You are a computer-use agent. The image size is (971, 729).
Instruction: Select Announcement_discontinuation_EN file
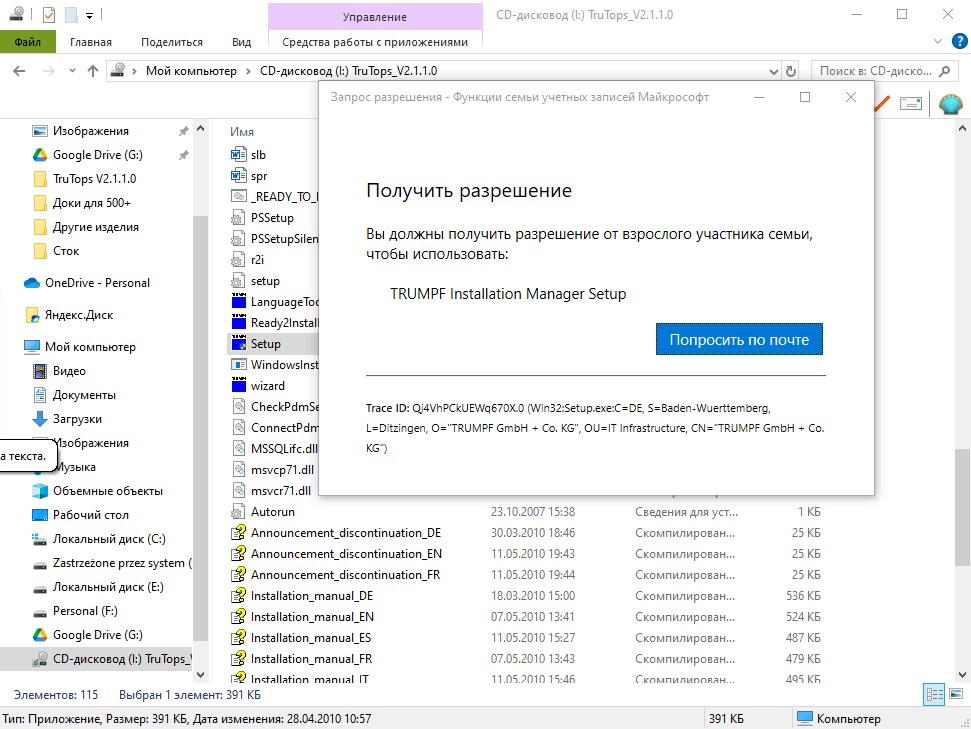click(346, 554)
